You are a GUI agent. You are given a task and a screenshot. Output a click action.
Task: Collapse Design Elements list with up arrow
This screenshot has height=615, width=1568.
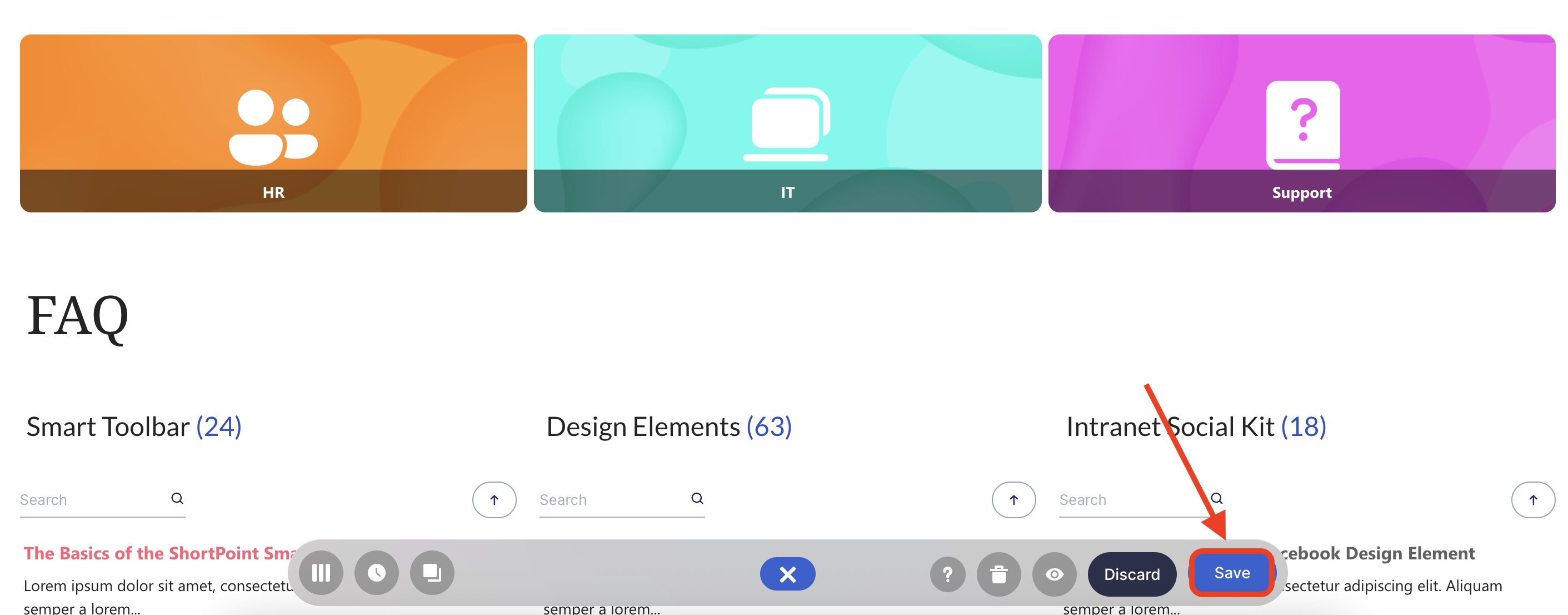(1013, 500)
